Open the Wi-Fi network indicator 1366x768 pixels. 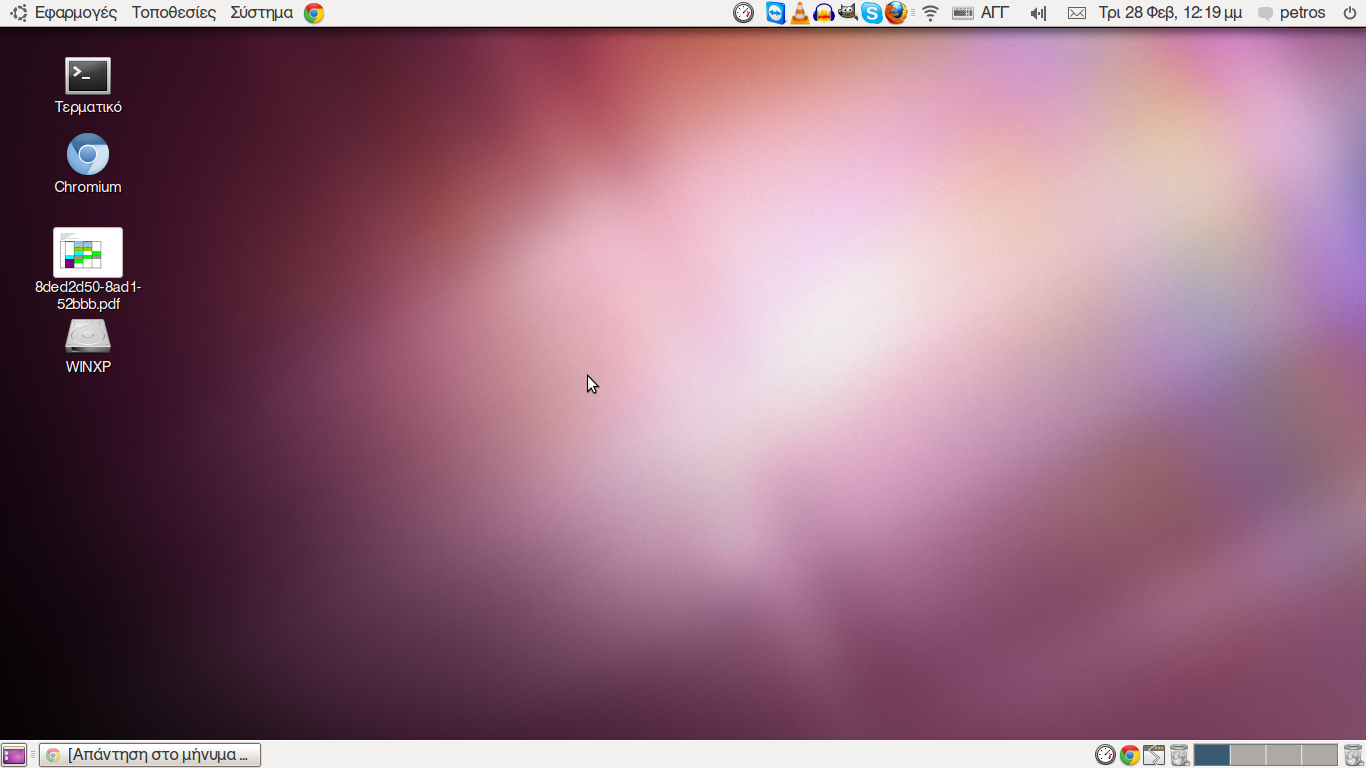[931, 13]
